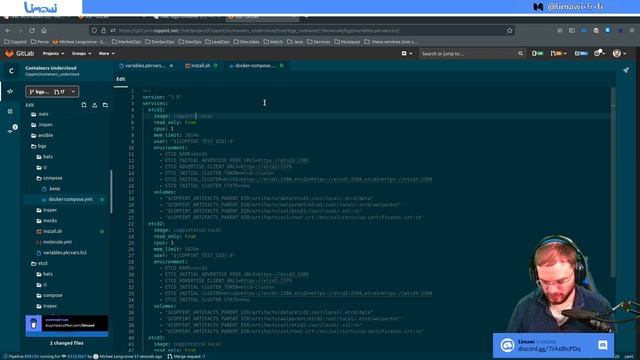The width and height of the screenshot is (640, 360).
Task: Click the Containers Undercloud project avatar
Action: [x=11, y=71]
